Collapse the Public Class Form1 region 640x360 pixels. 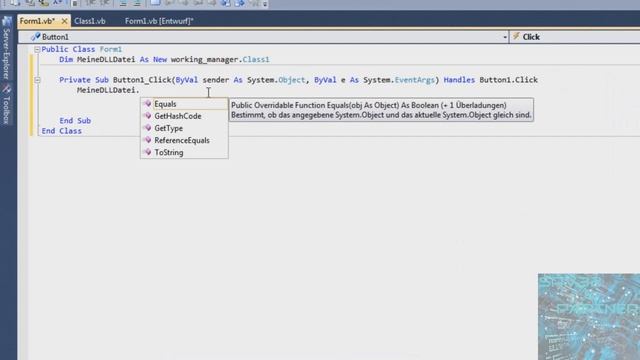click(37, 49)
